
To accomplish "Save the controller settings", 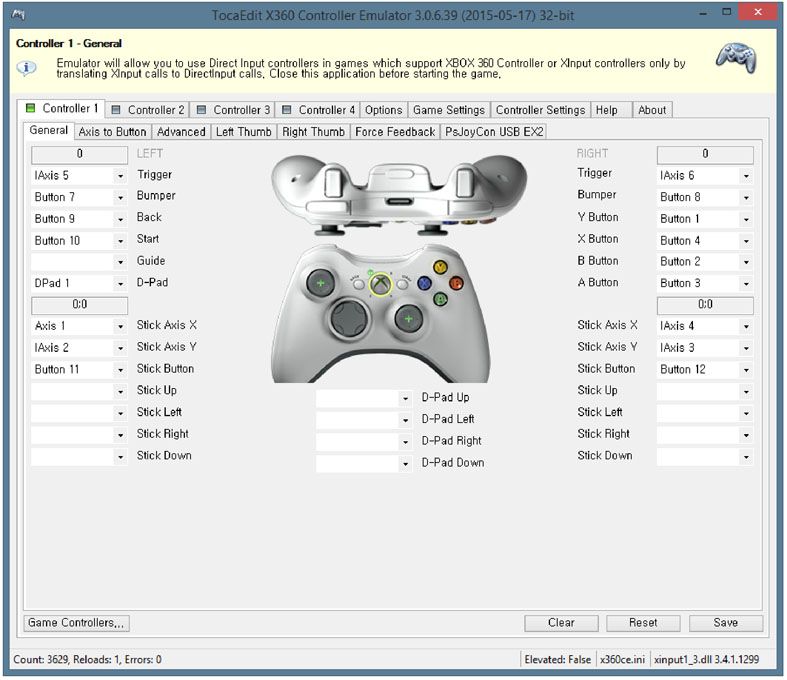I will (x=726, y=623).
